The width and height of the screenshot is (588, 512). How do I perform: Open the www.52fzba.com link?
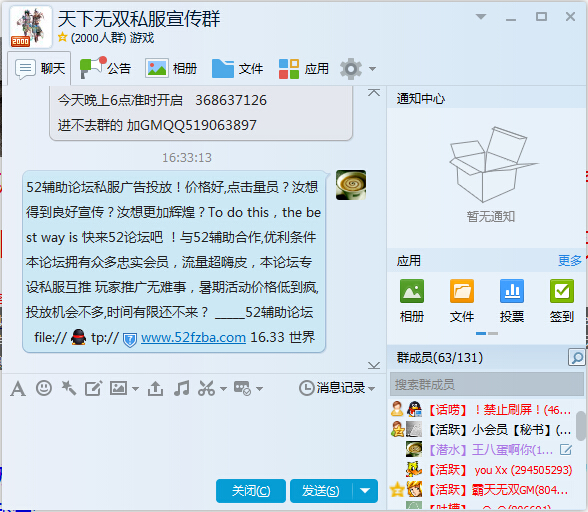(x=193, y=337)
